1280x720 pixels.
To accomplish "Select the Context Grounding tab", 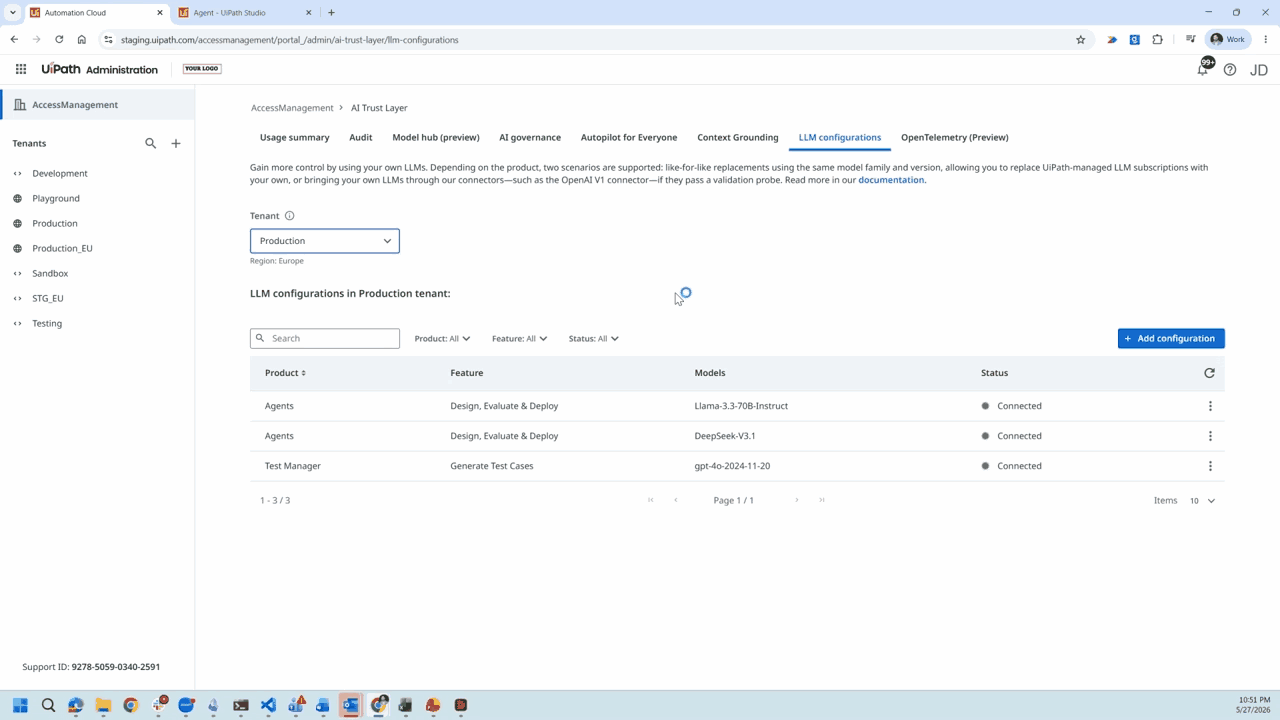I will pyautogui.click(x=738, y=138).
